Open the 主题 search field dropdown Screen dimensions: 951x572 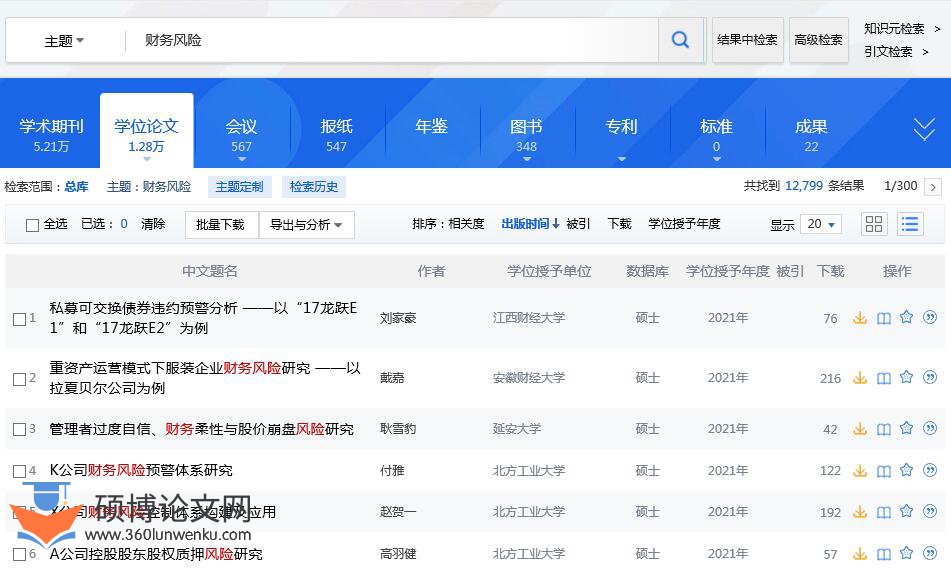click(64, 41)
